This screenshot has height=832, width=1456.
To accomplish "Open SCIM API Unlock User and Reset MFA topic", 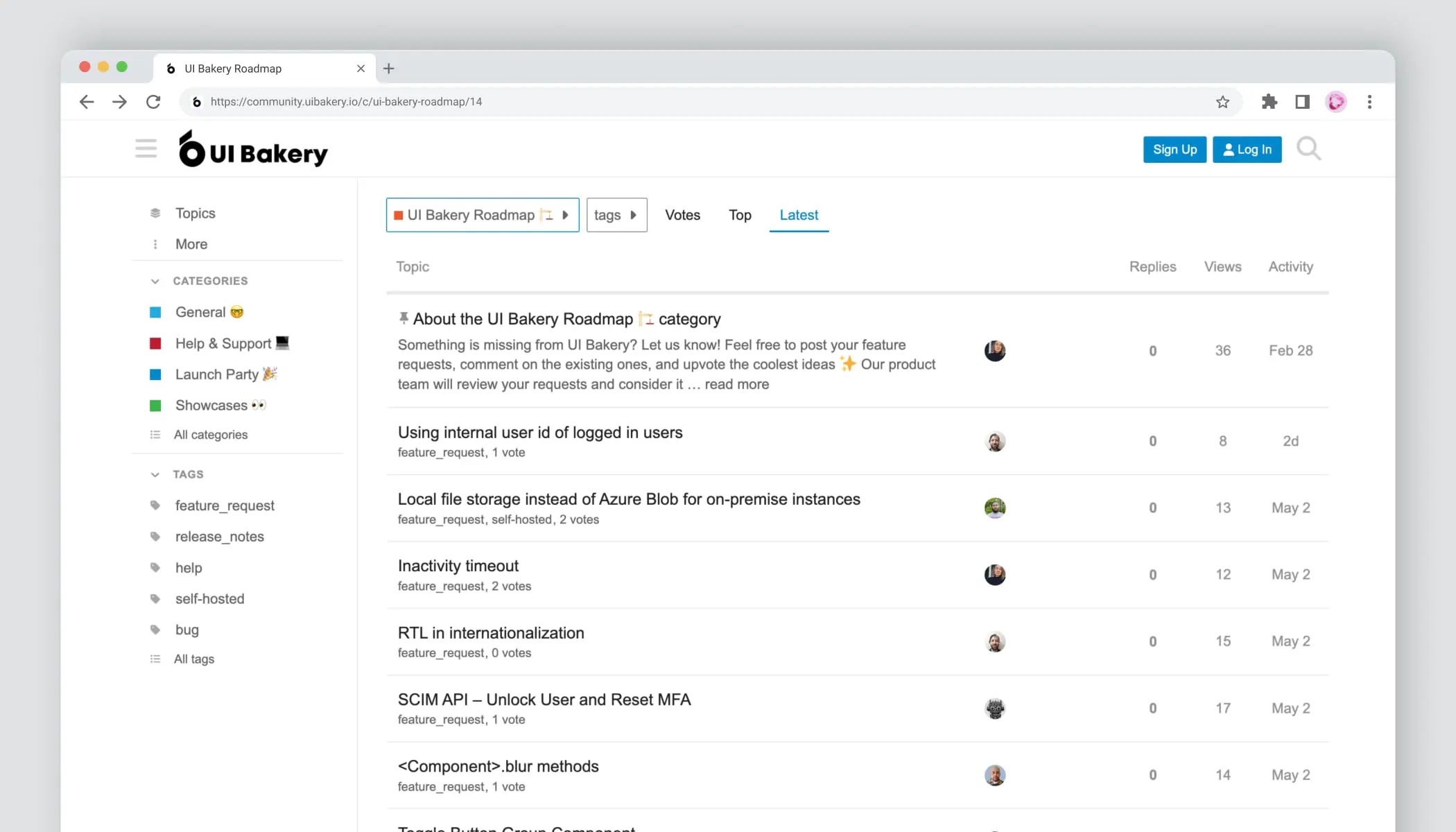I will click(544, 700).
